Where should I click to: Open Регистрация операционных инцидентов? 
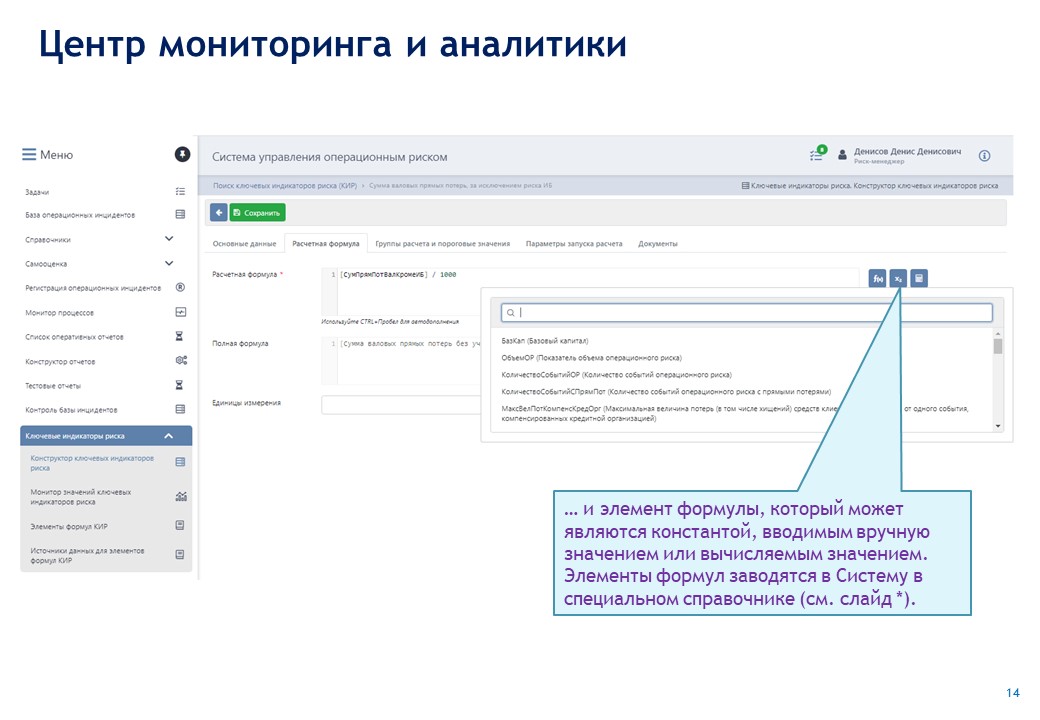93,288
